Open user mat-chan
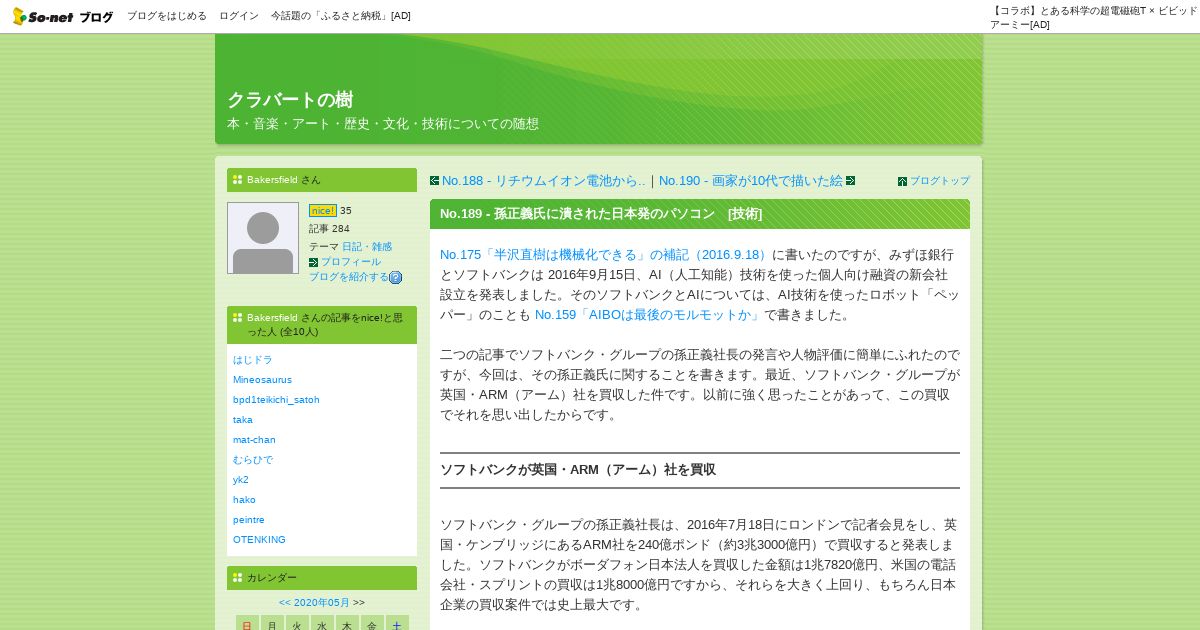1200x630 pixels. 255,440
